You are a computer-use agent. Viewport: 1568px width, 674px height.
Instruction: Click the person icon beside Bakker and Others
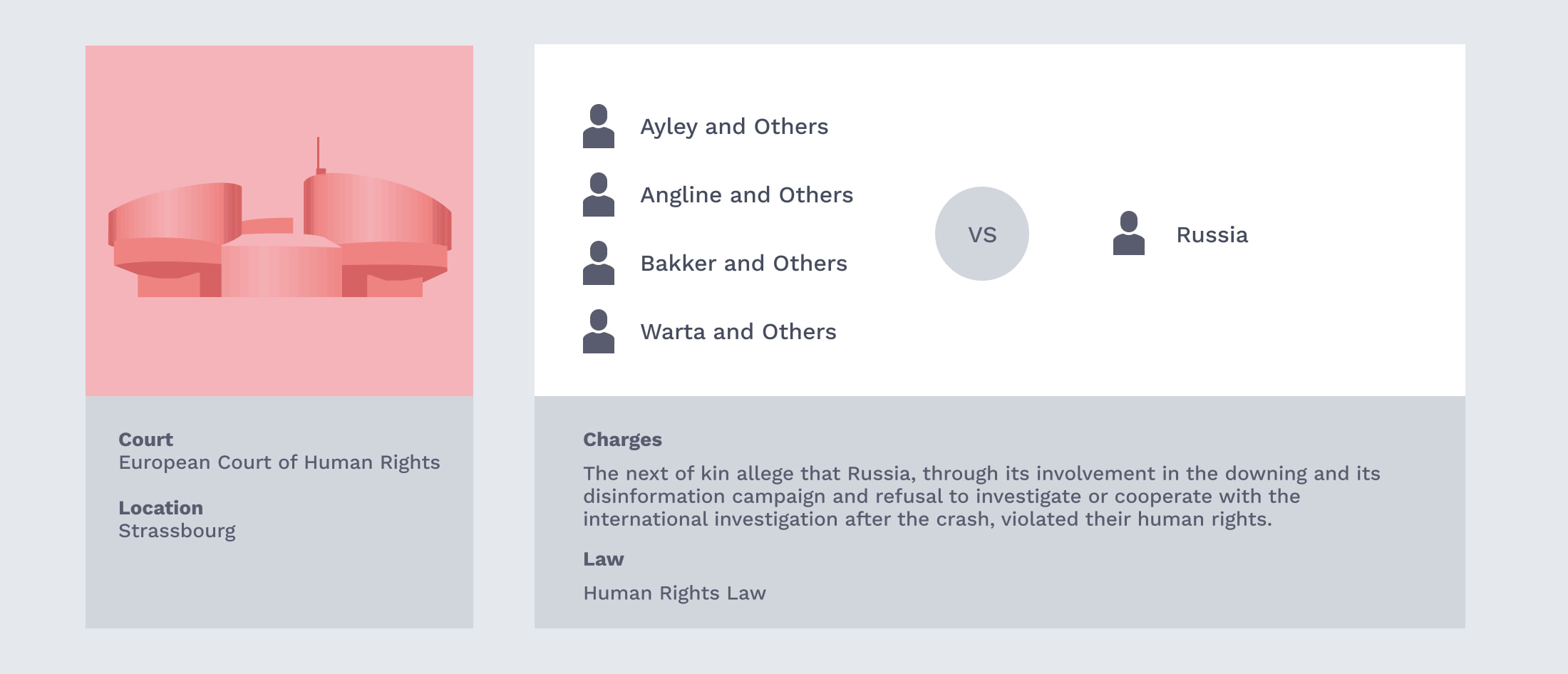tap(599, 263)
